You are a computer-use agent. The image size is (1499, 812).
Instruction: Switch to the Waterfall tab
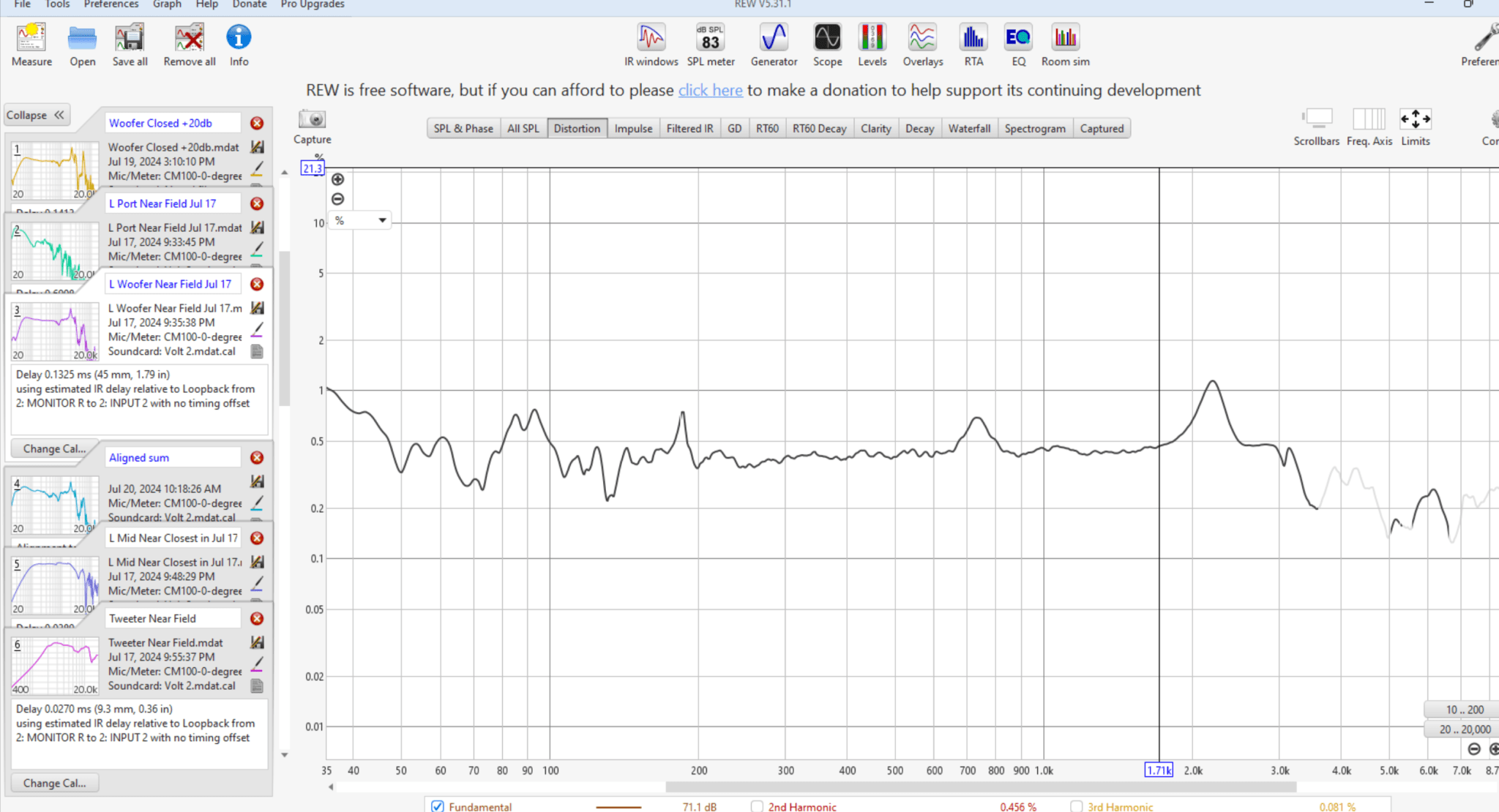(x=969, y=128)
